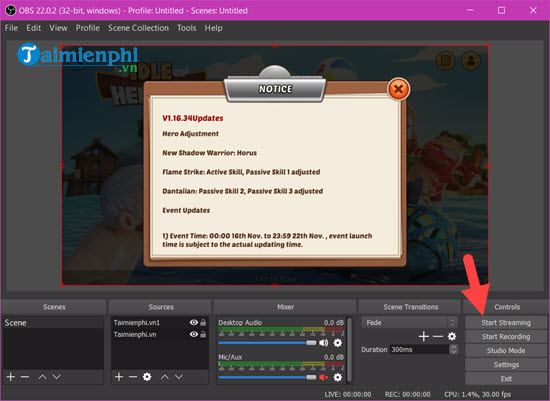
Task: Toggle visibility of Taimienphi.vn1 source
Action: tap(194, 322)
